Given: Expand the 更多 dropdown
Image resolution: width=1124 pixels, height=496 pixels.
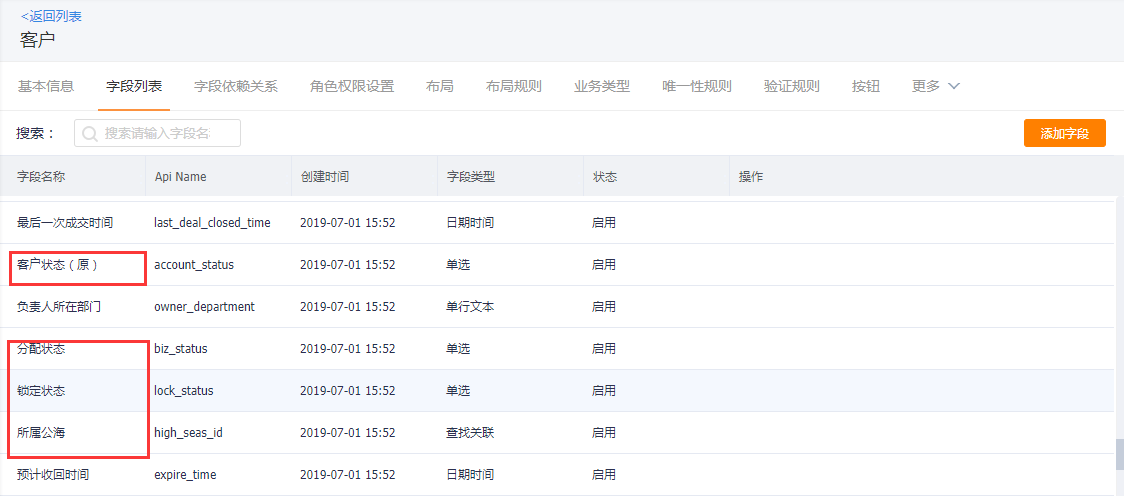Looking at the screenshot, I should pos(936,86).
